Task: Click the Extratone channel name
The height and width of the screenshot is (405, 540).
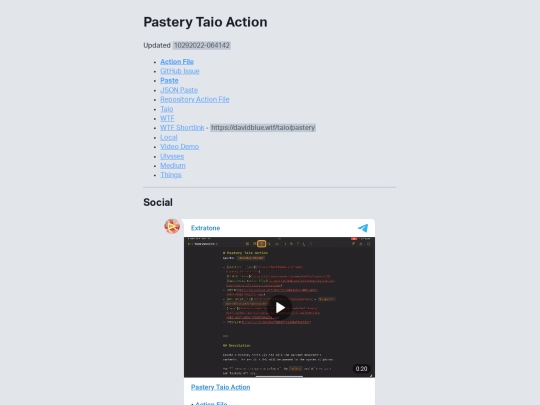Action: (x=205, y=228)
